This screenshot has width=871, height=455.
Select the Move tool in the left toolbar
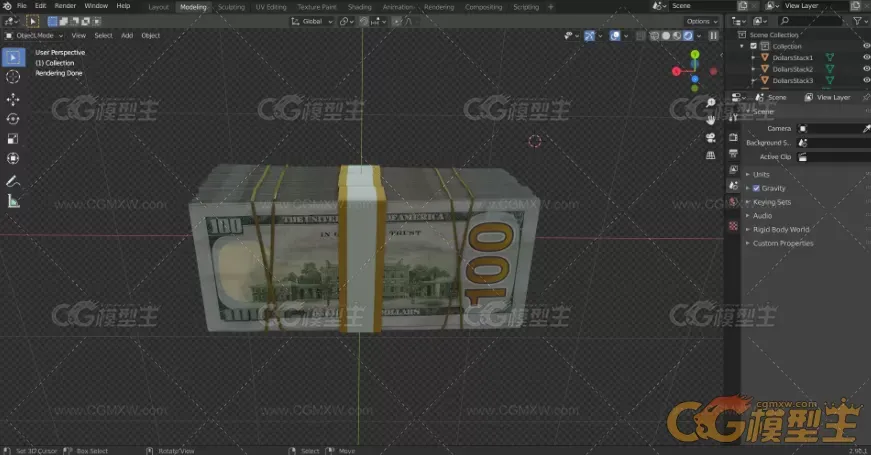click(x=13, y=99)
